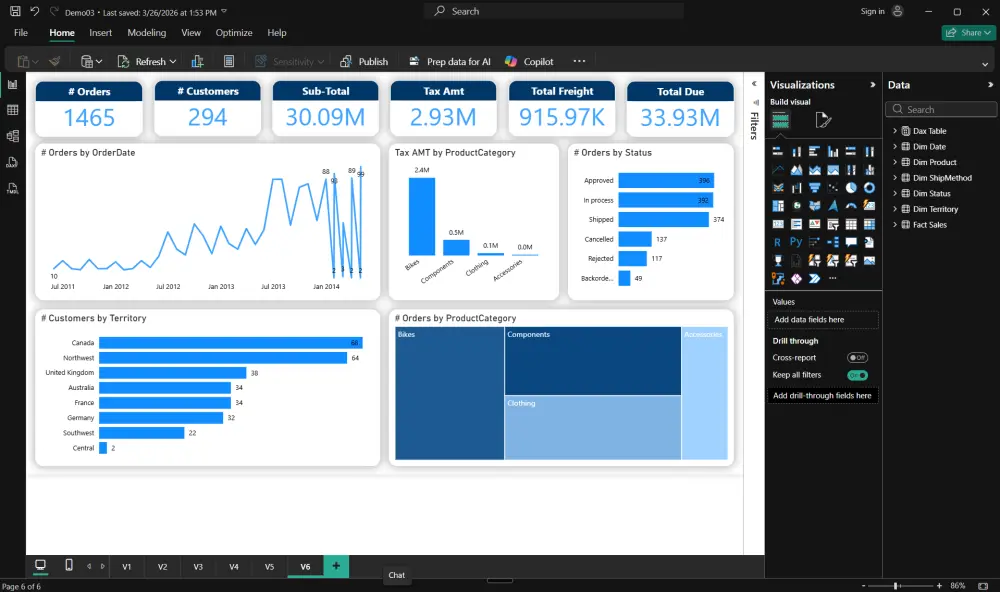Image resolution: width=1000 pixels, height=592 pixels.
Task: Open the Optimize ribbon tab
Action: (233, 33)
